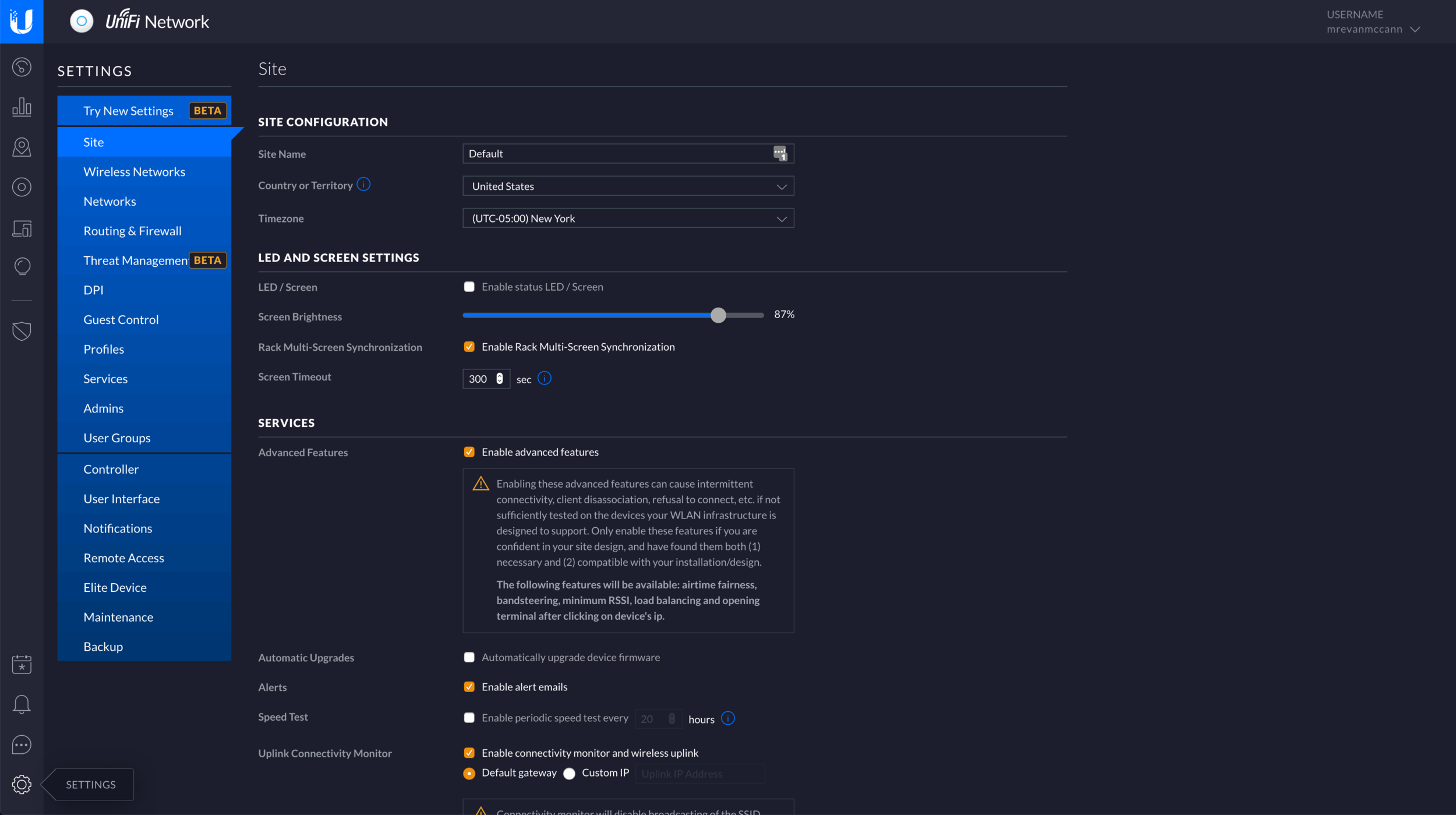The image size is (1456, 815).
Task: Open Events via the calendar-star icon
Action: point(22,664)
